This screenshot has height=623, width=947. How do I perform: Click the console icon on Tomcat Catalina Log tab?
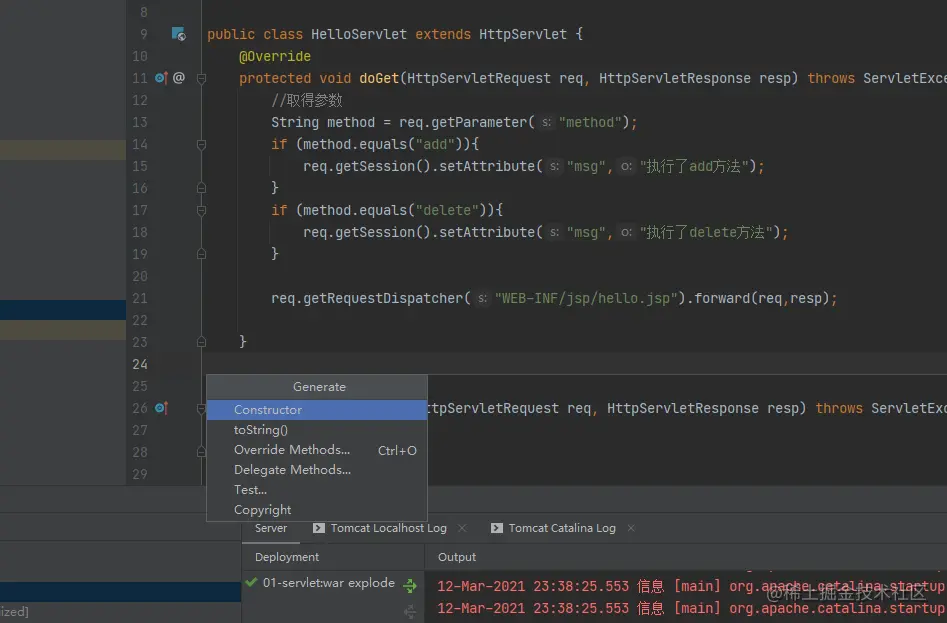tap(496, 528)
